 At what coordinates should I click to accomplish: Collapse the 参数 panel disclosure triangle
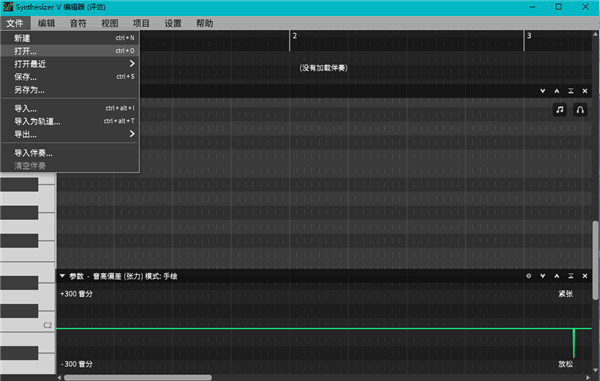(x=62, y=276)
